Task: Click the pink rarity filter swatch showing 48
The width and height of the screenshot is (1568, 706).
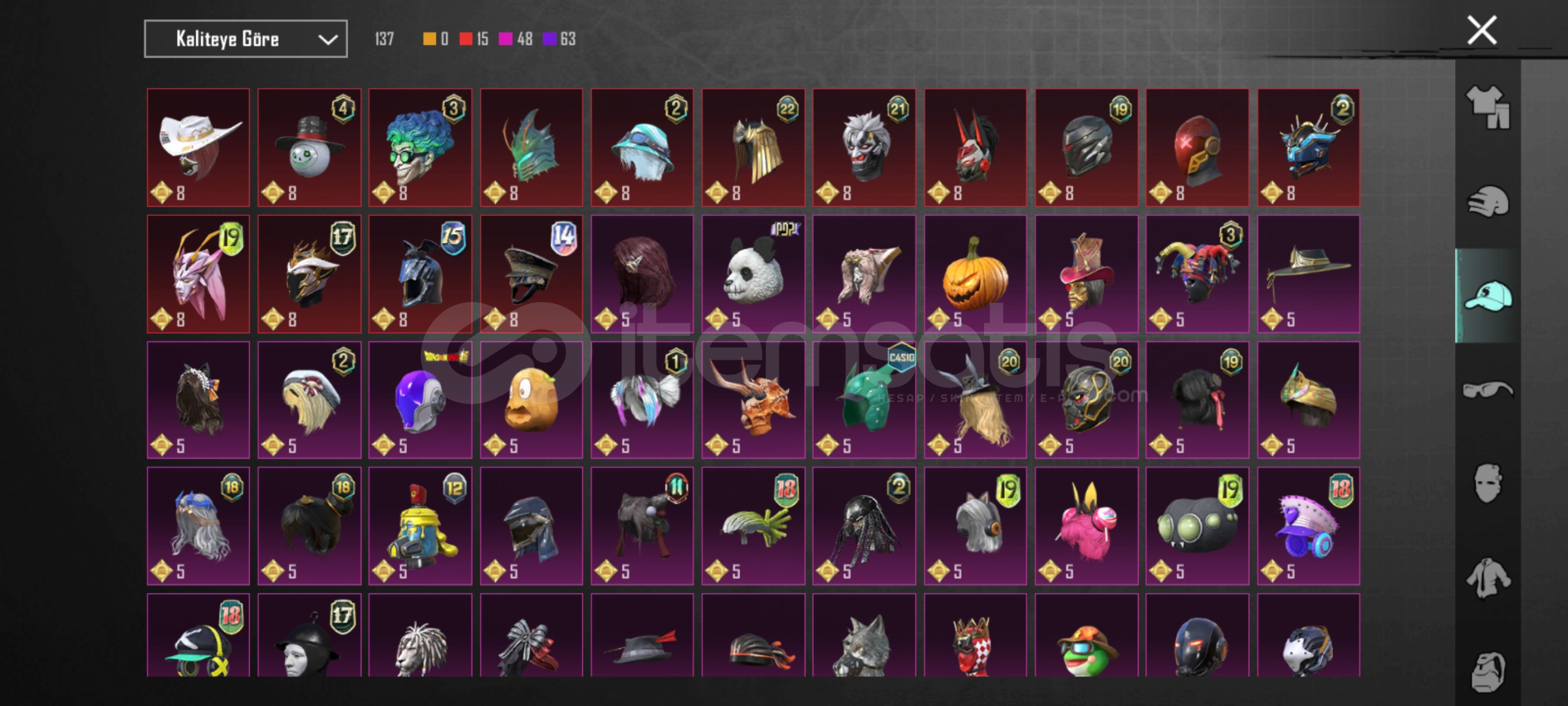Action: click(x=506, y=39)
